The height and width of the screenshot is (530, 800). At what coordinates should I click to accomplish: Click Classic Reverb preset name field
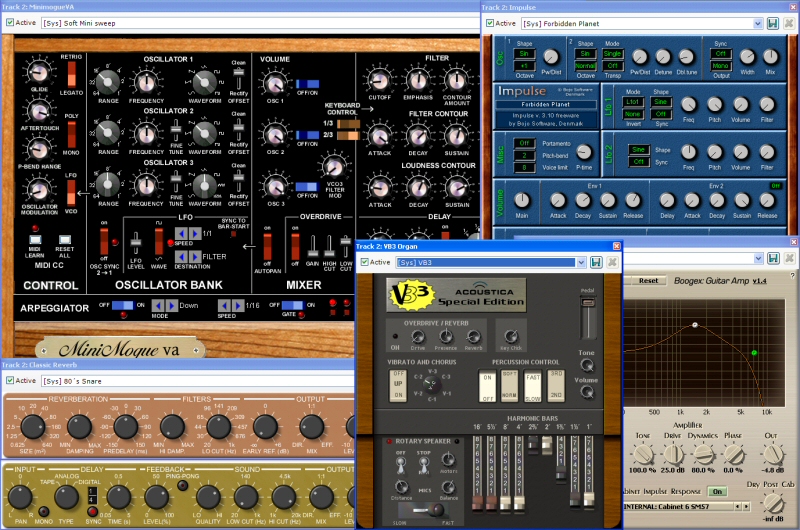click(x=197, y=381)
